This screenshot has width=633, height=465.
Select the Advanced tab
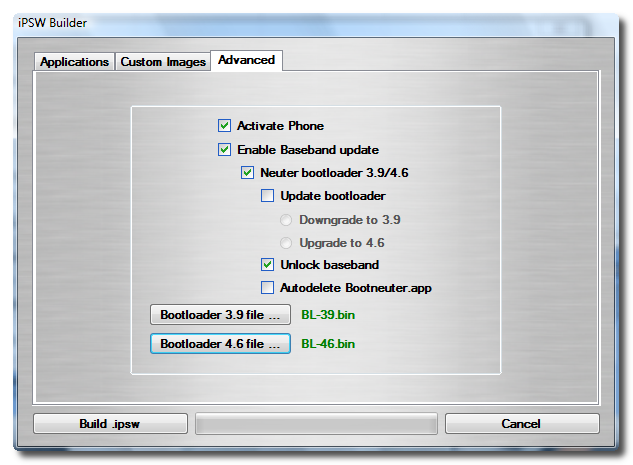tap(246, 60)
